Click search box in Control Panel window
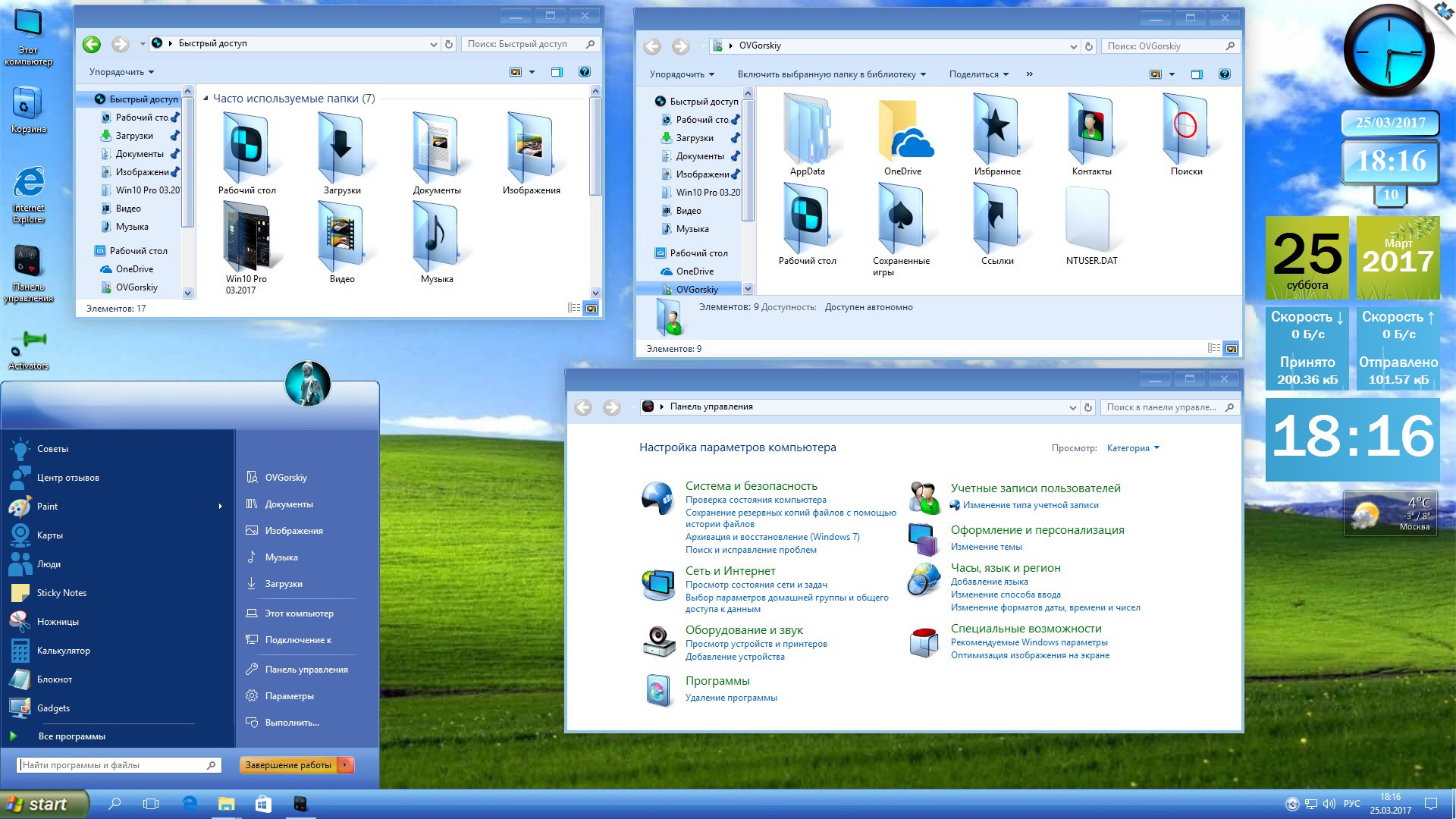The height and width of the screenshot is (819, 1456). (1170, 407)
